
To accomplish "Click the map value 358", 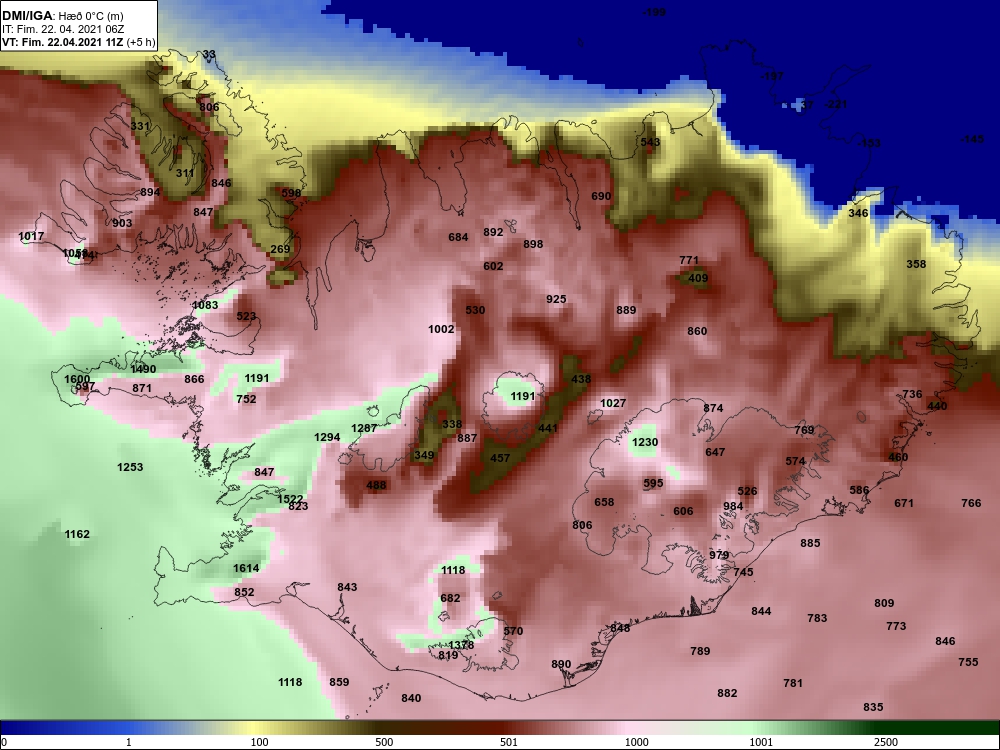I will coord(916,263).
